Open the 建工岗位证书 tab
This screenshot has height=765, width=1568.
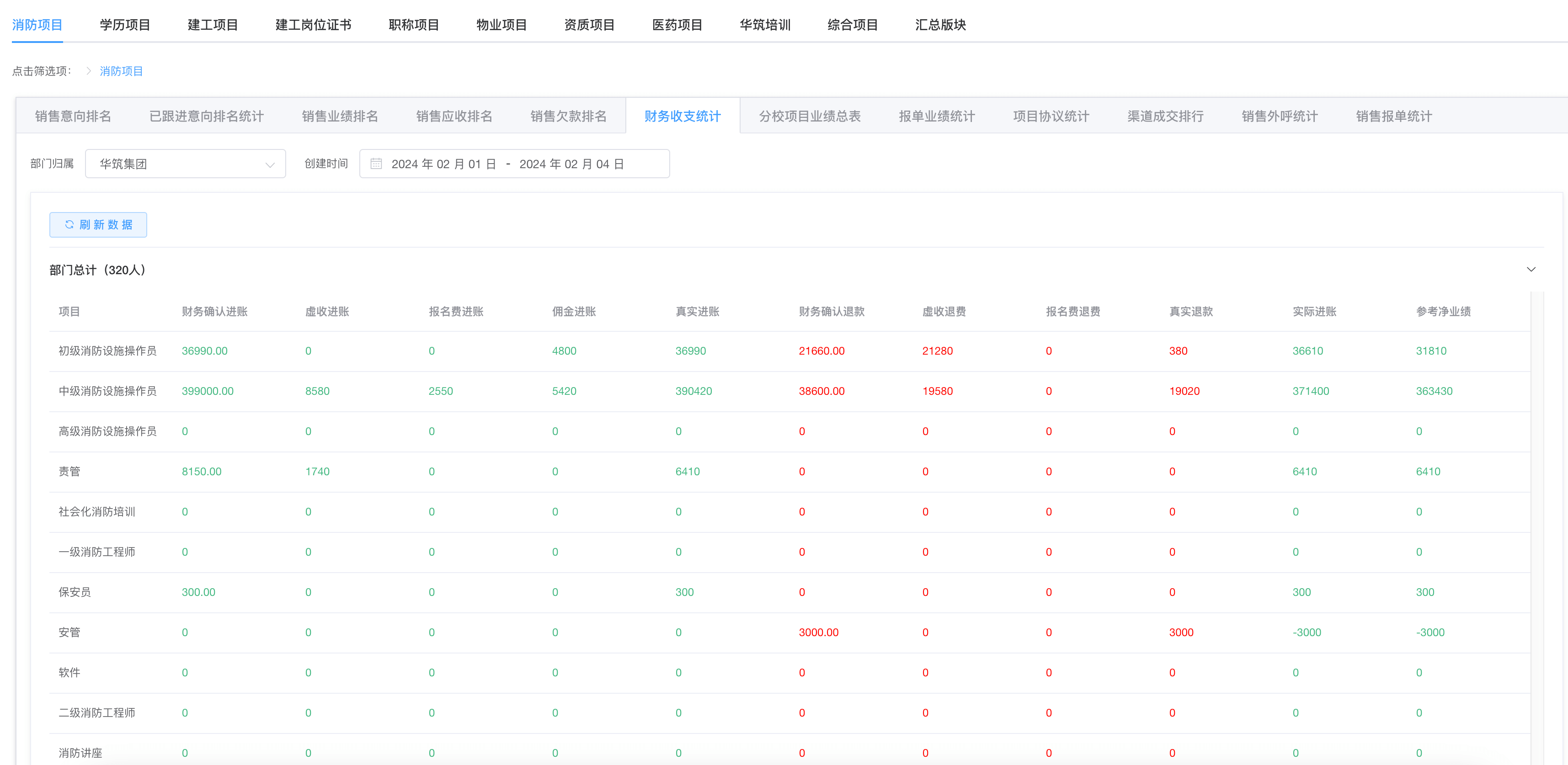pos(313,25)
